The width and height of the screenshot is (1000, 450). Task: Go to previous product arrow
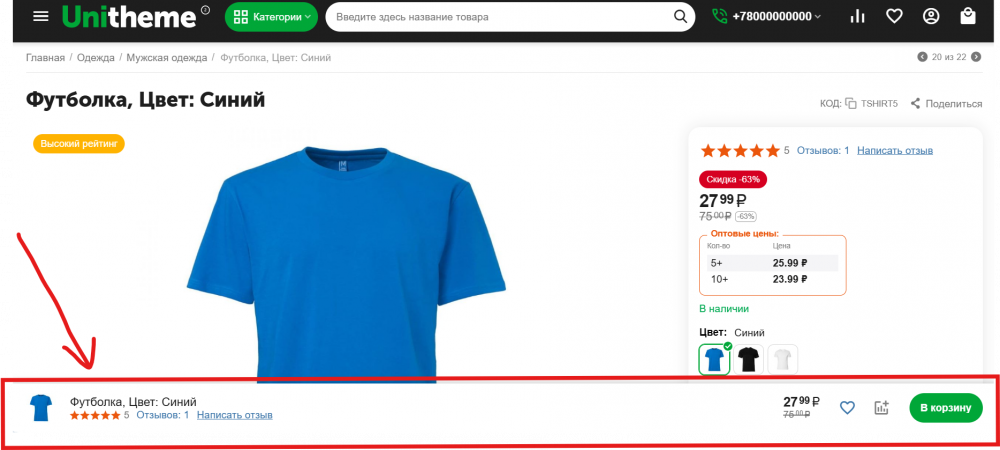[922, 57]
